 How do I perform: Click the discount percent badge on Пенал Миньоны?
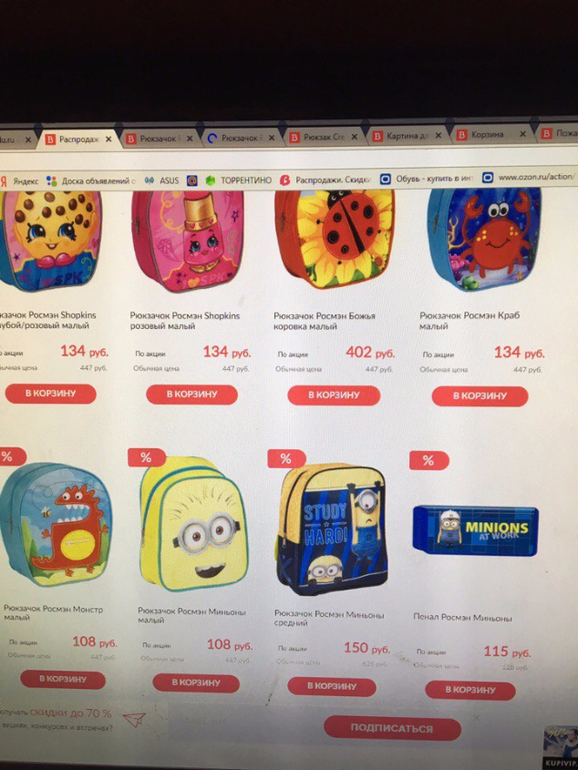point(429,460)
